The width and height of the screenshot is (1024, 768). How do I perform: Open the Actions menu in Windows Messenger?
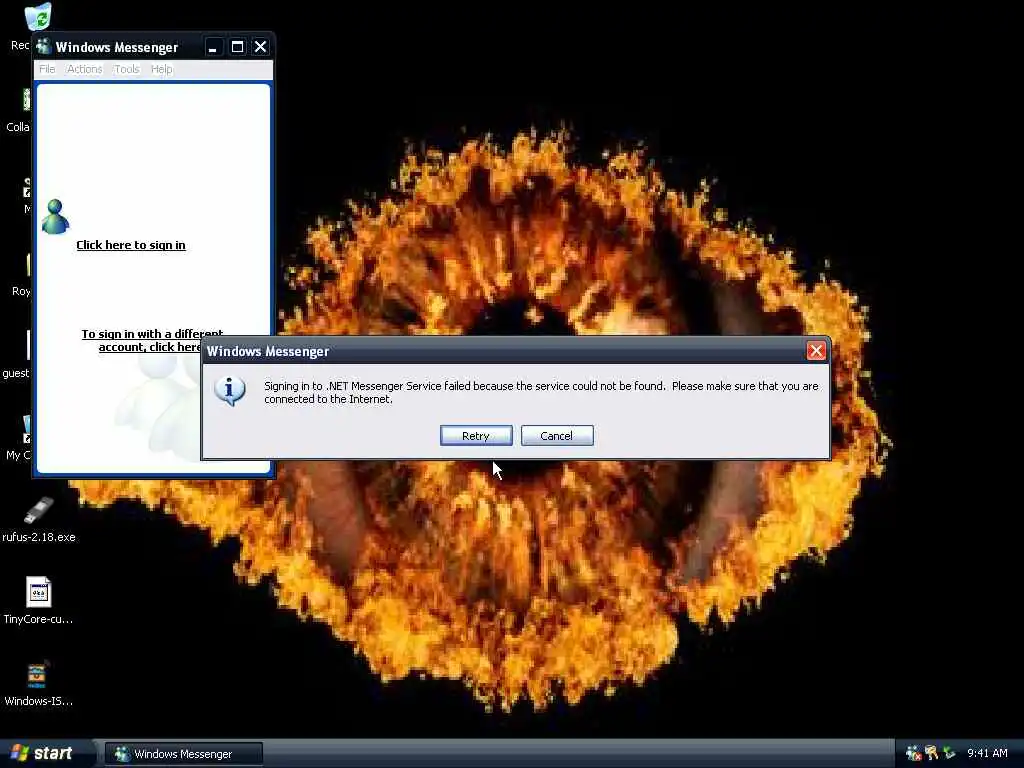(84, 69)
